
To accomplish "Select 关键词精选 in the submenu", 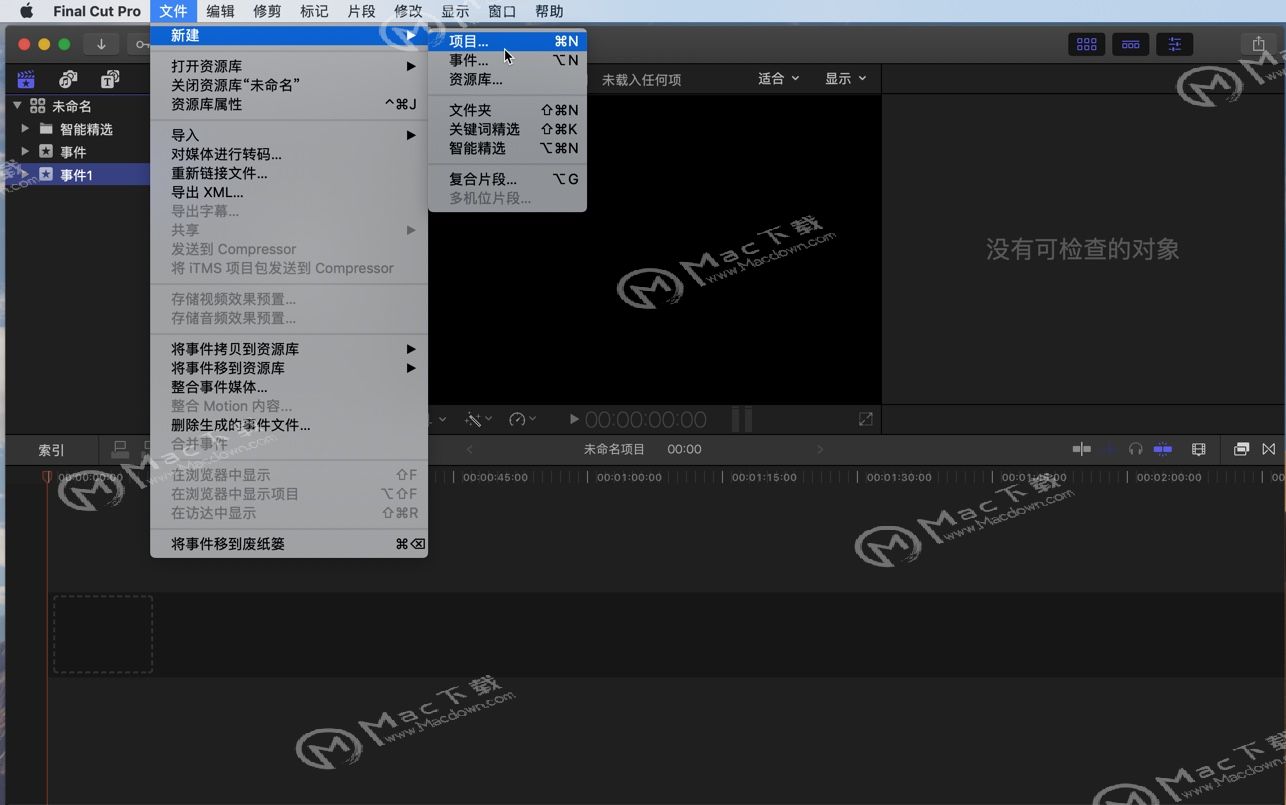I will tap(507, 129).
